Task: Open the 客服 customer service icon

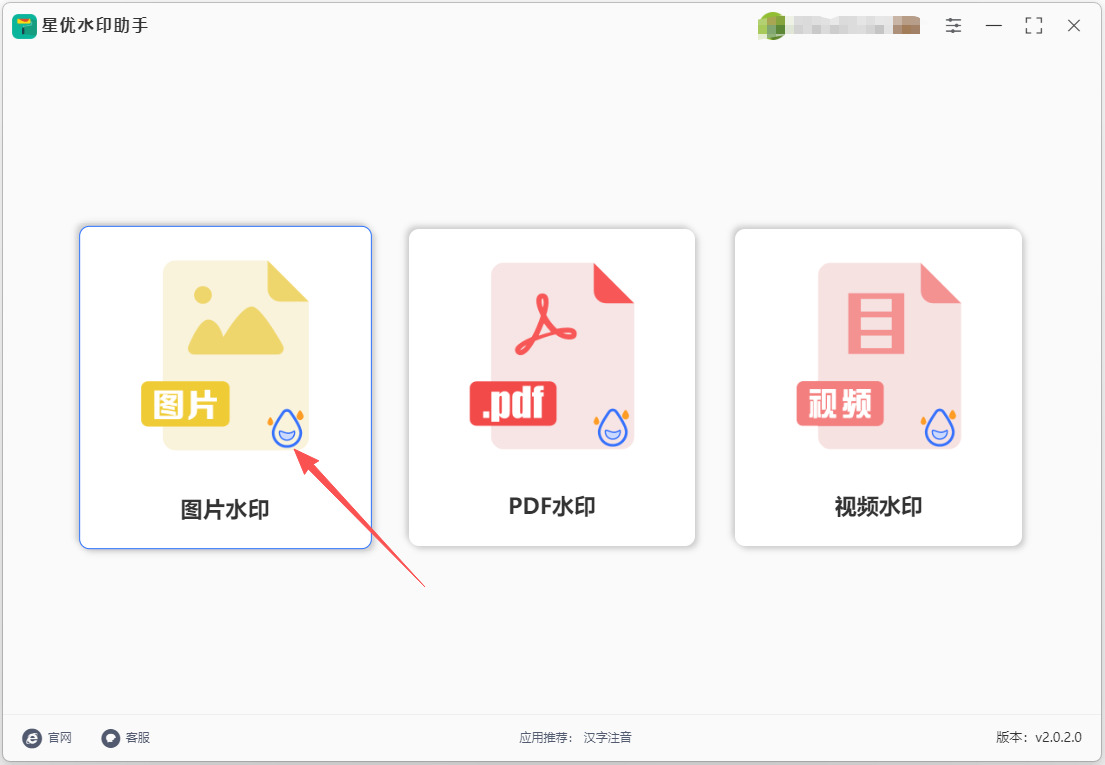Action: click(111, 738)
